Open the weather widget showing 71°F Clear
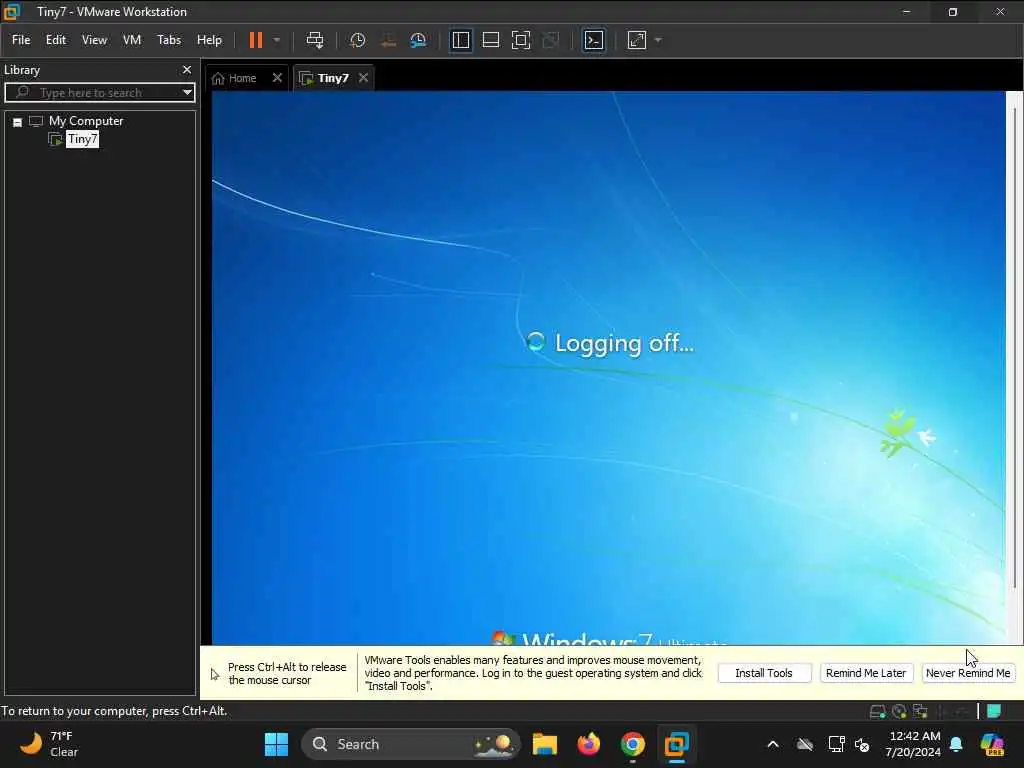Viewport: 1024px width, 768px height. pos(49,744)
